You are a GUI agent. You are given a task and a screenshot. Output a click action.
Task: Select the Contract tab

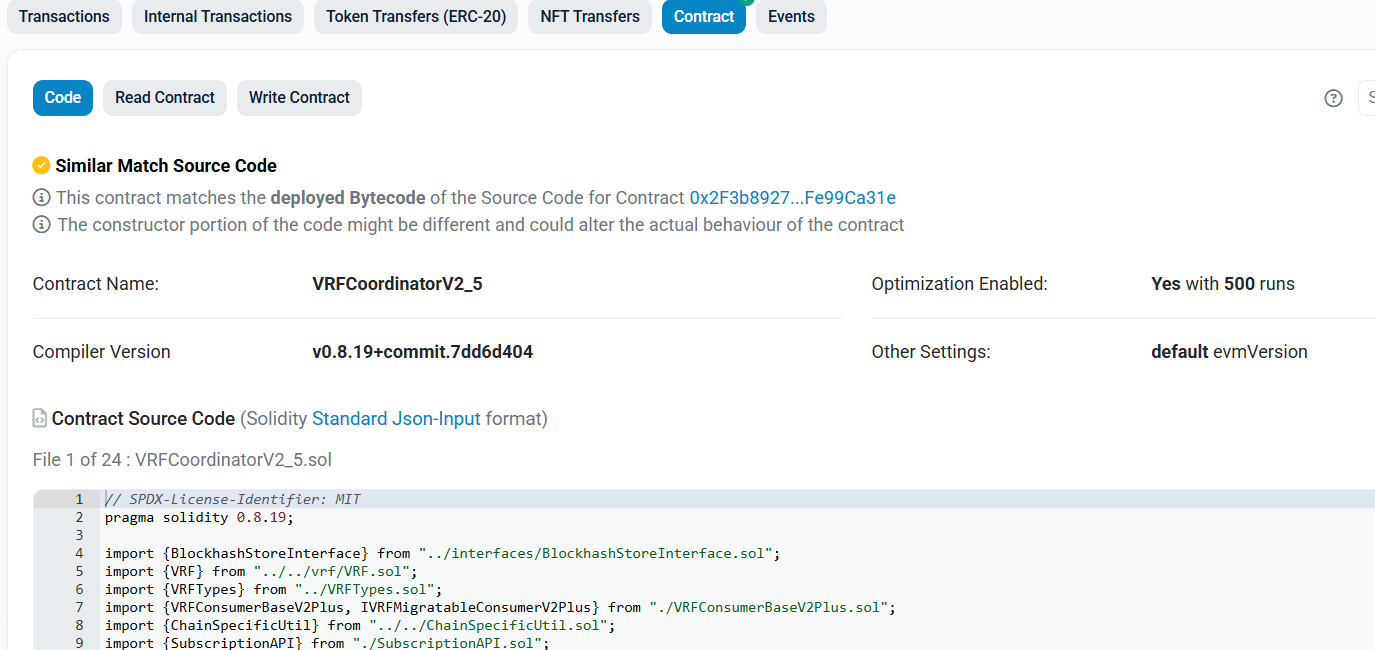click(703, 17)
